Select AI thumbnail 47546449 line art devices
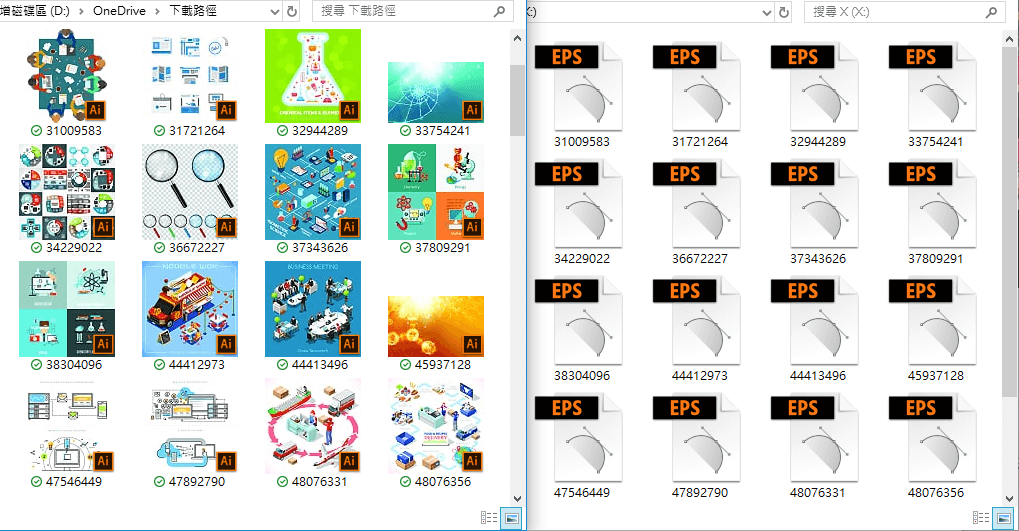Viewport: 1019px width, 531px height. coord(67,426)
